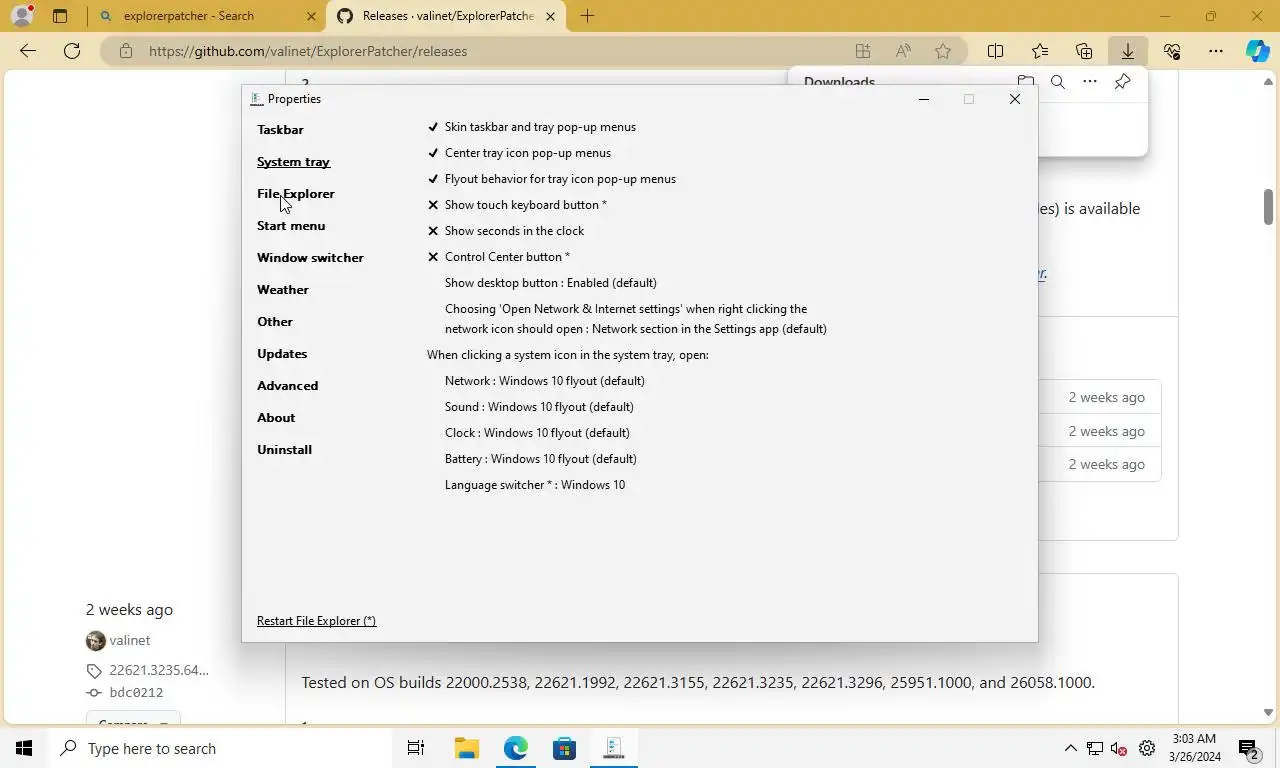
Task: Change Show desktop button setting
Action: point(551,283)
